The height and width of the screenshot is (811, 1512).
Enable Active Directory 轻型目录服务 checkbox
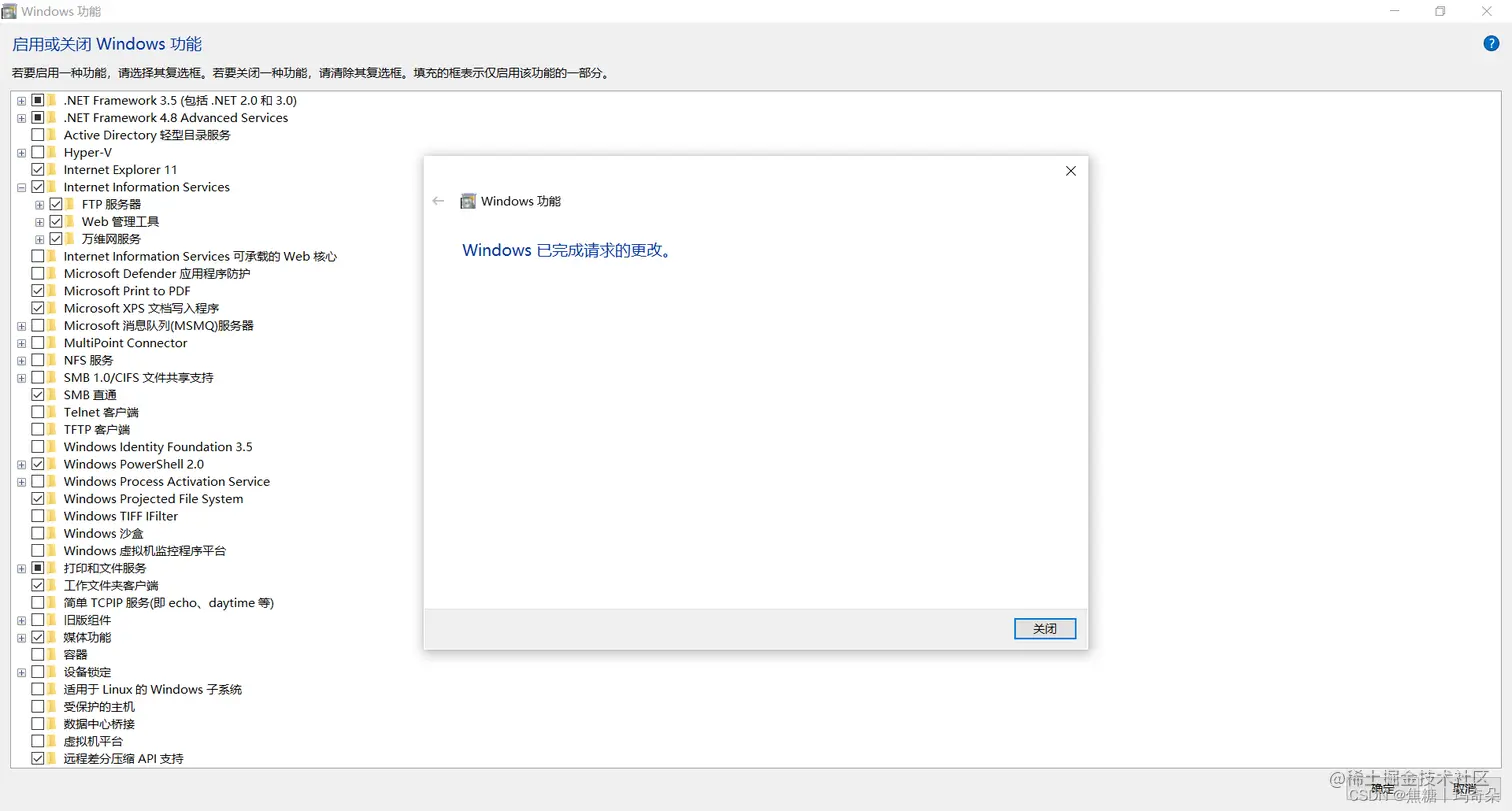pos(38,135)
